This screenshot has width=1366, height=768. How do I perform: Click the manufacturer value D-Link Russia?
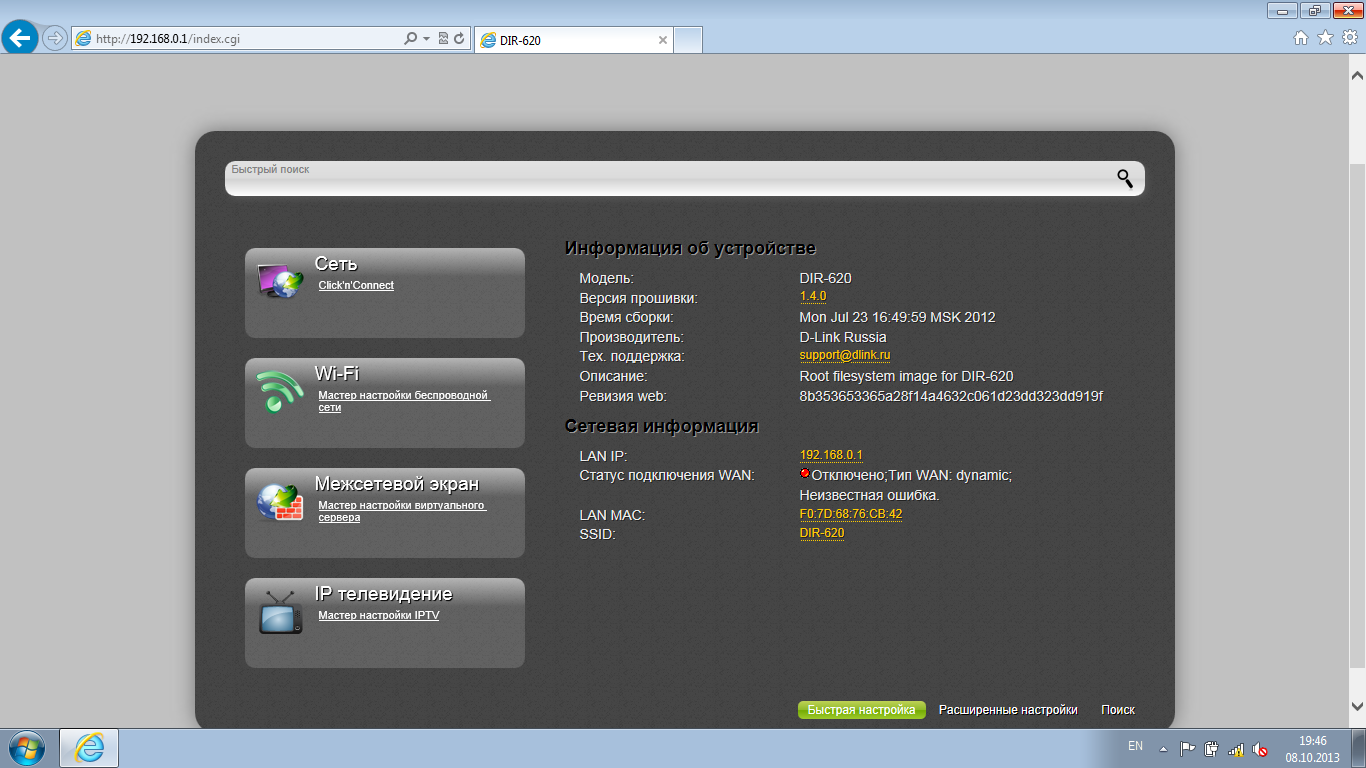coord(843,337)
